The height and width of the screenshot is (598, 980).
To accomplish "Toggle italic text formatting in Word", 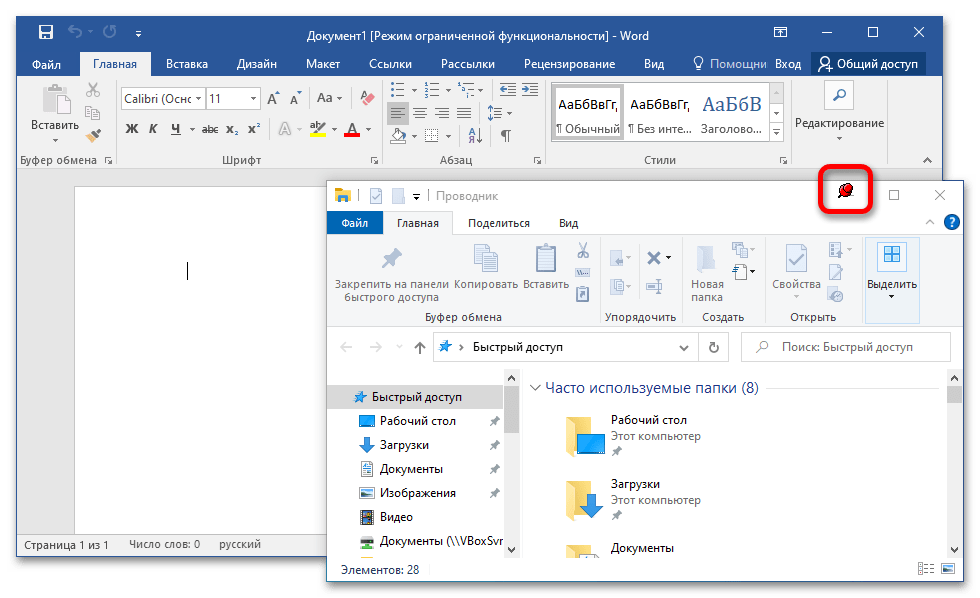I will (153, 129).
